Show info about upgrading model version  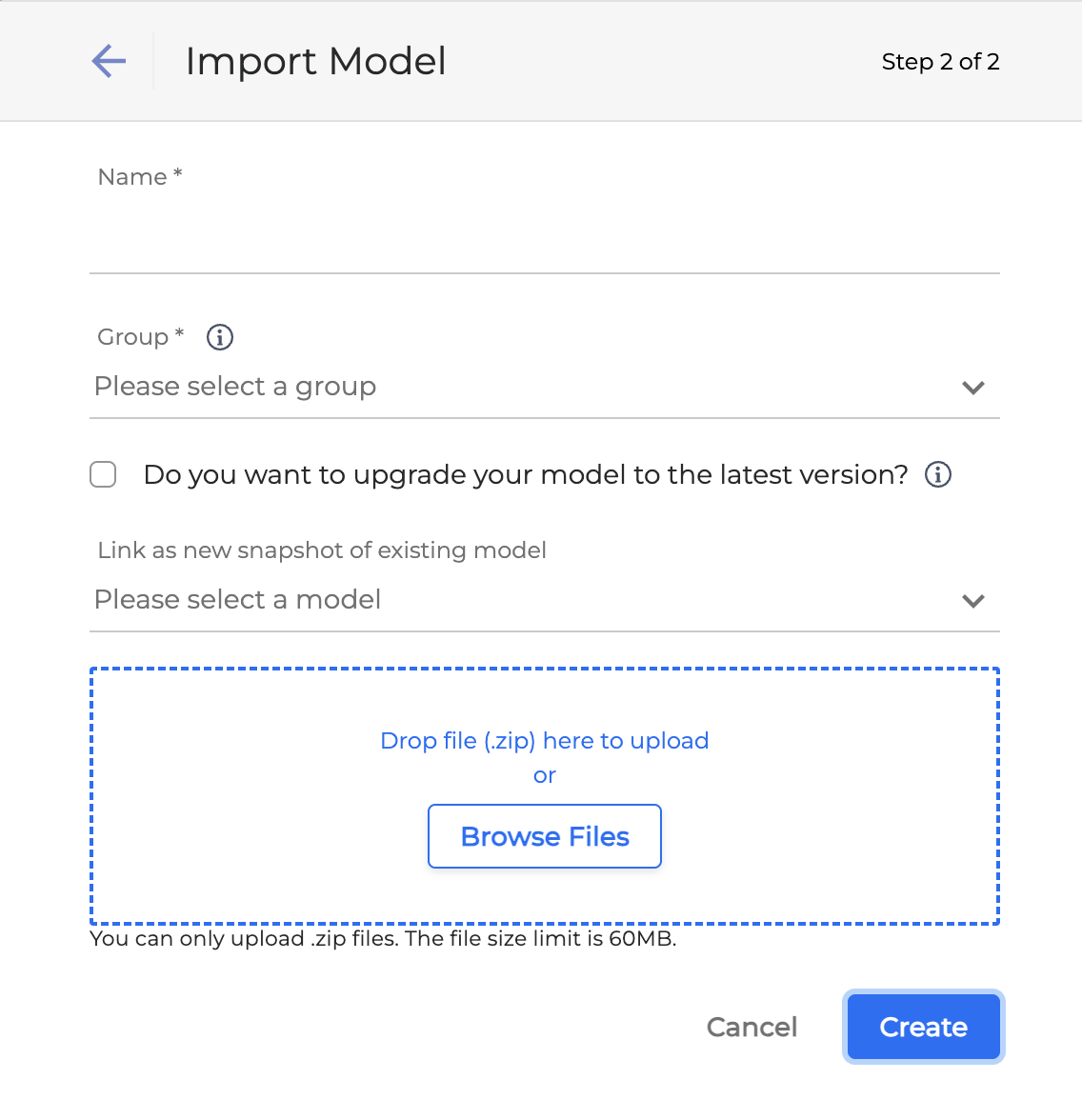pos(938,474)
